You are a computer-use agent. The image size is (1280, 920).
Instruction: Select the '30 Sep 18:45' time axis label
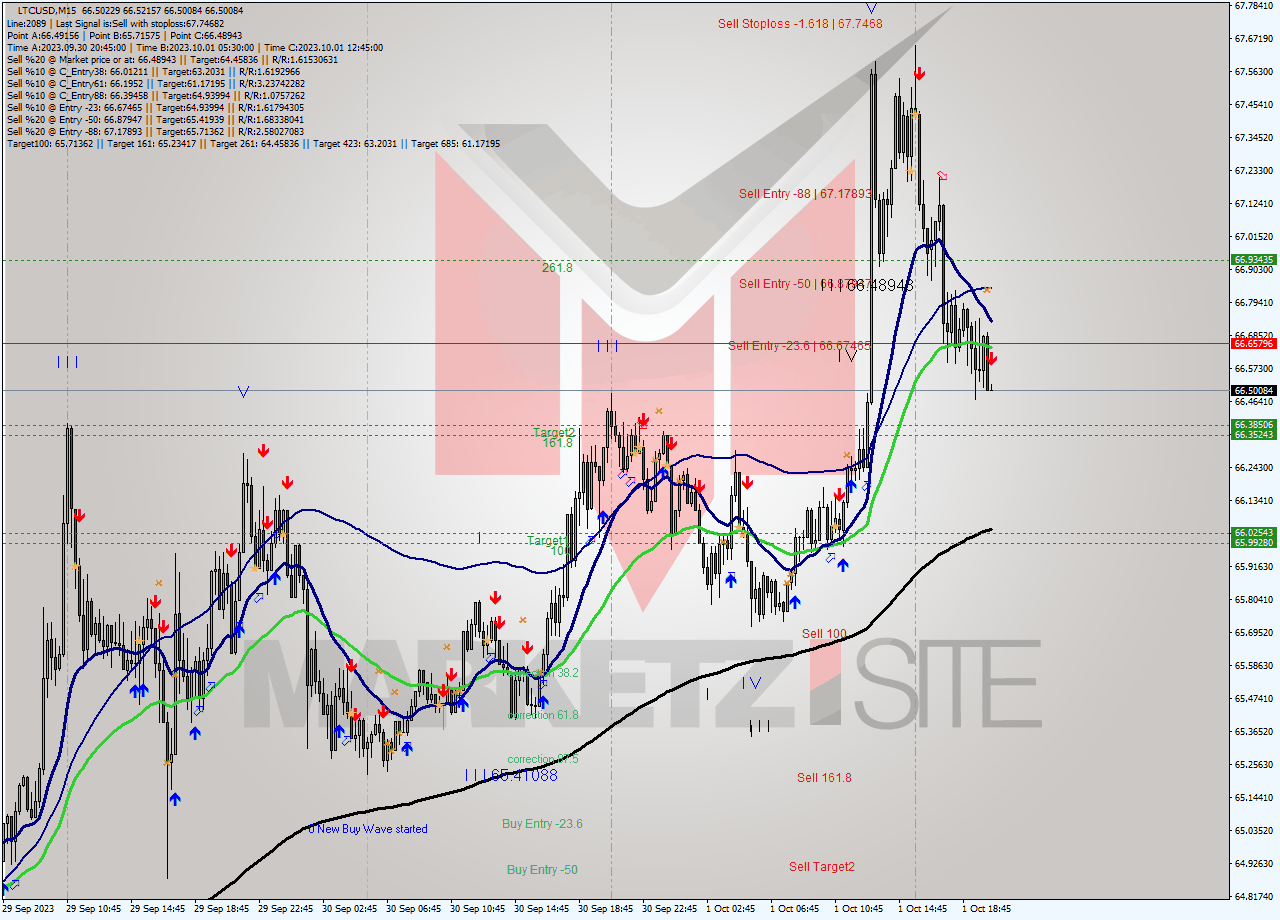pyautogui.click(x=606, y=909)
